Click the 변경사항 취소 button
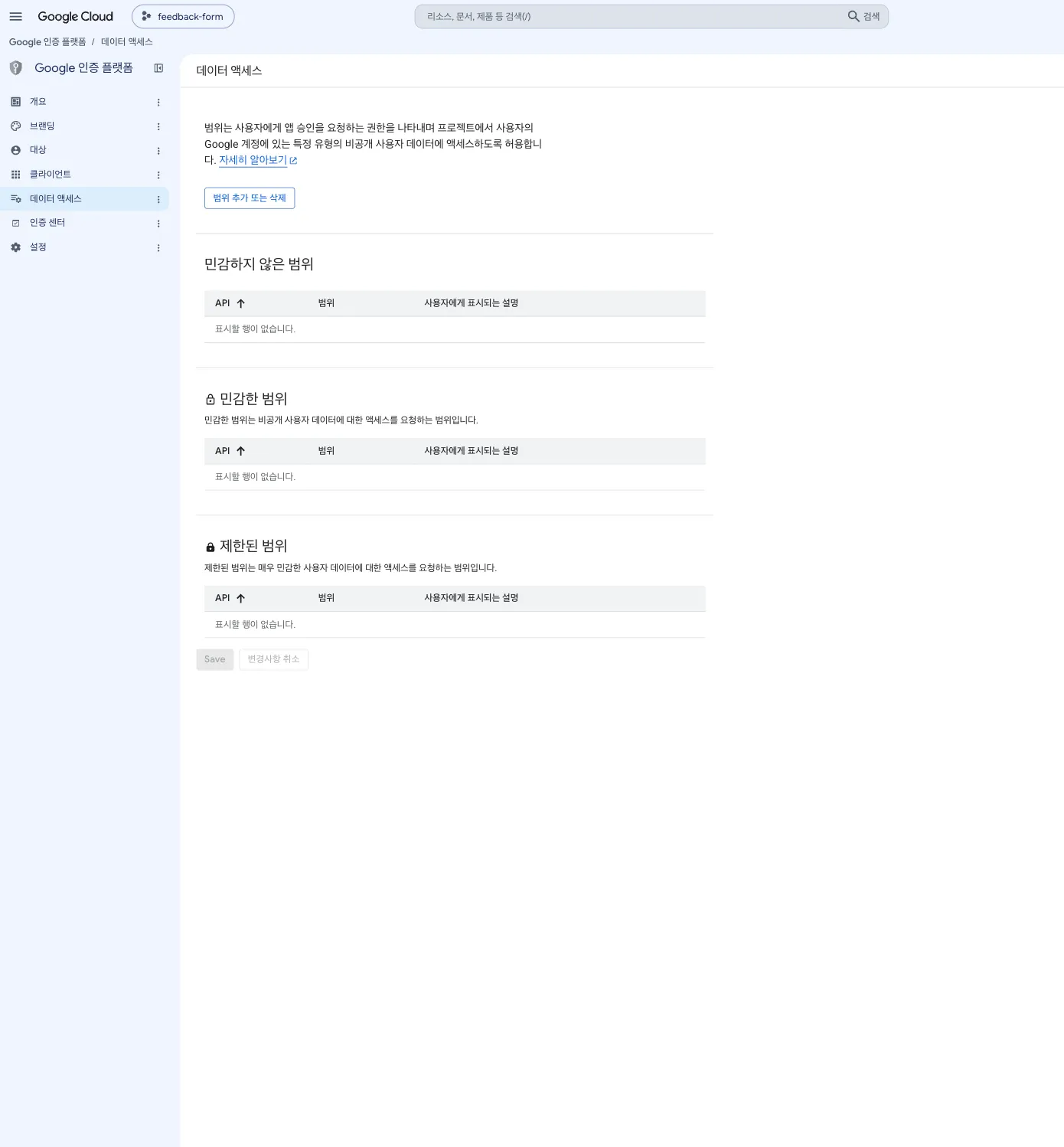This screenshot has height=1147, width=1064. pyautogui.click(x=273, y=659)
